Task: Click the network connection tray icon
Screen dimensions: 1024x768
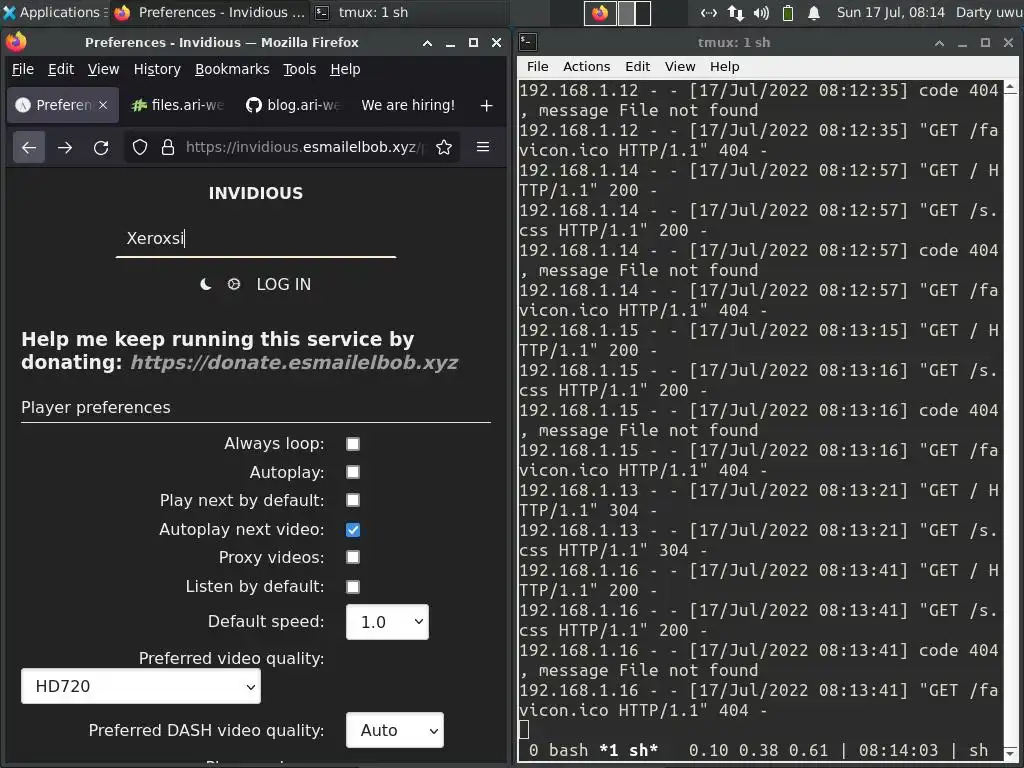Action: (x=709, y=12)
